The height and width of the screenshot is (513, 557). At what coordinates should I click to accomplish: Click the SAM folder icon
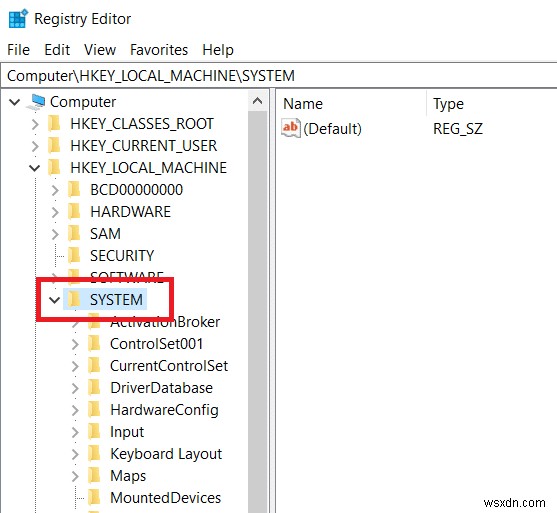(x=74, y=234)
